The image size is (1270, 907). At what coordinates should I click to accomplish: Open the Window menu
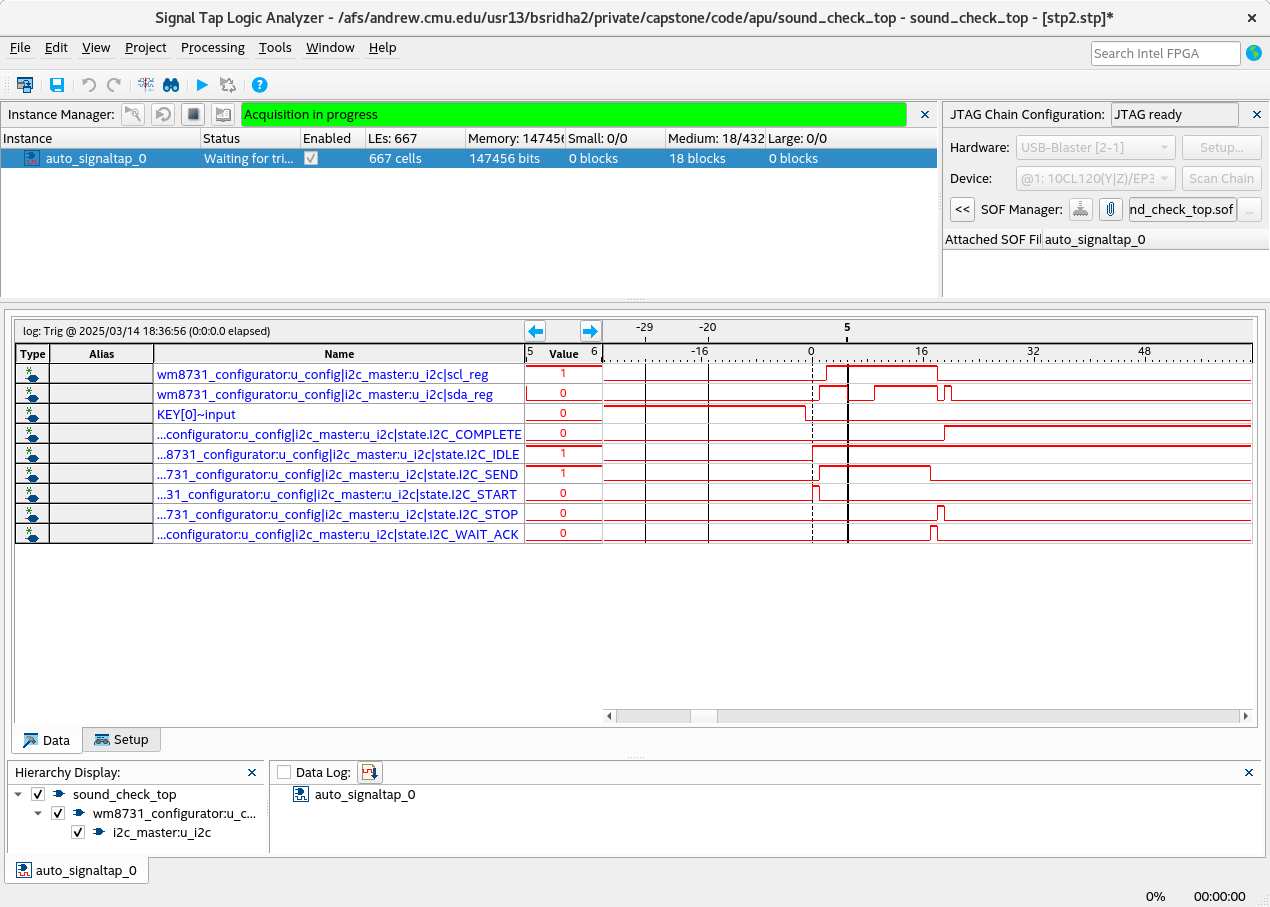330,47
